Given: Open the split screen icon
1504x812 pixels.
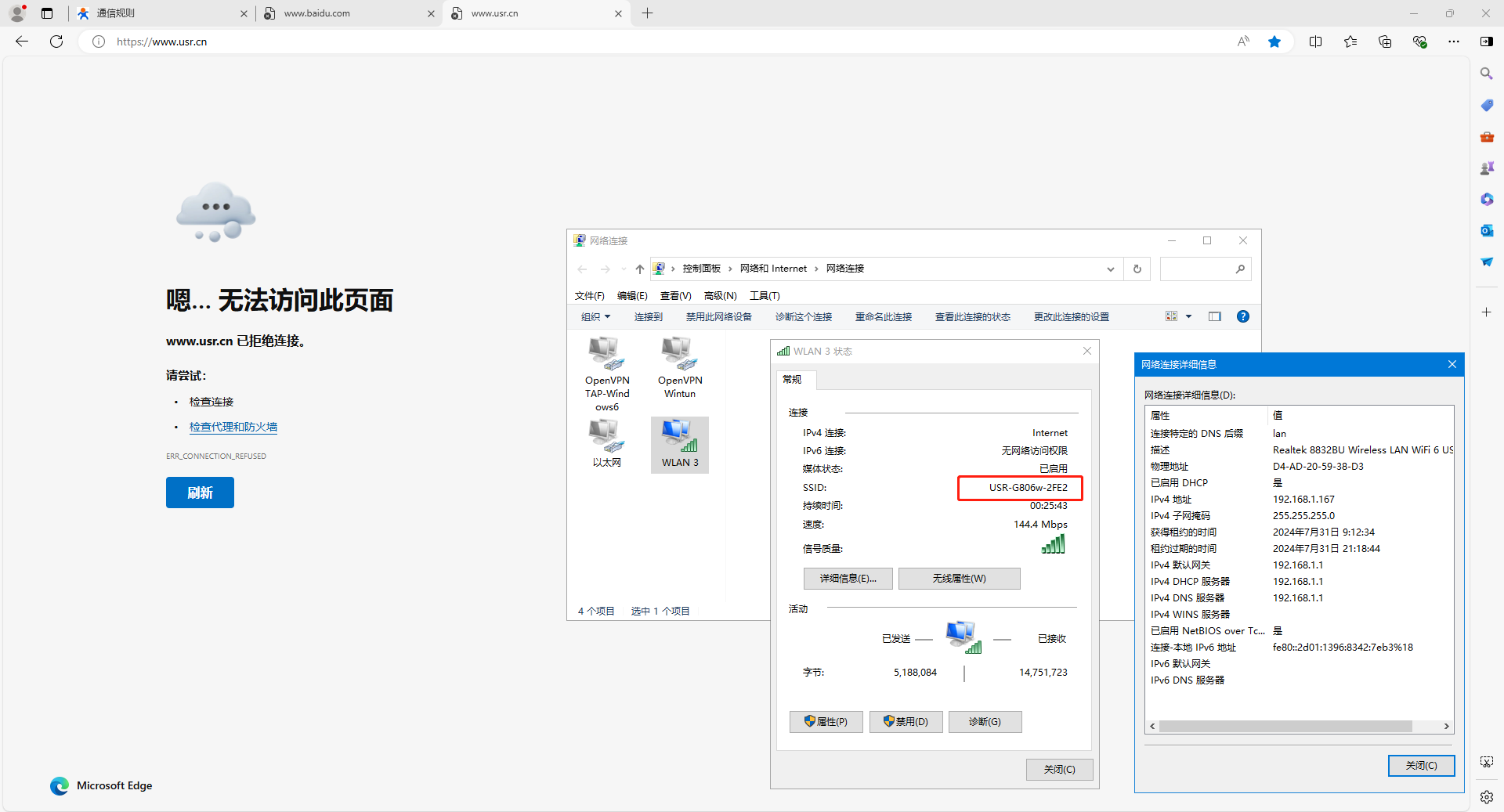Looking at the screenshot, I should pos(1315,42).
